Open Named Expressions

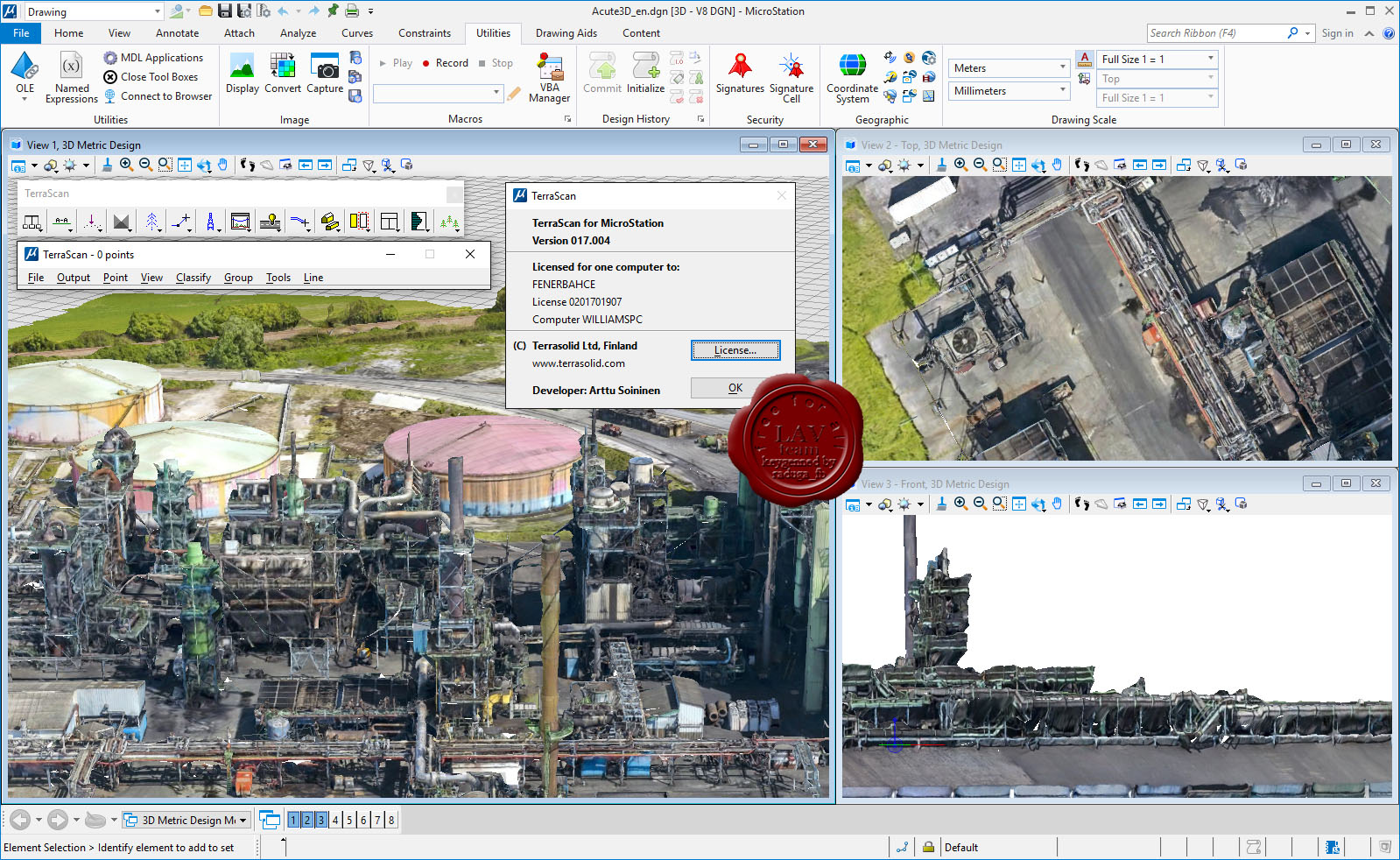[72, 78]
